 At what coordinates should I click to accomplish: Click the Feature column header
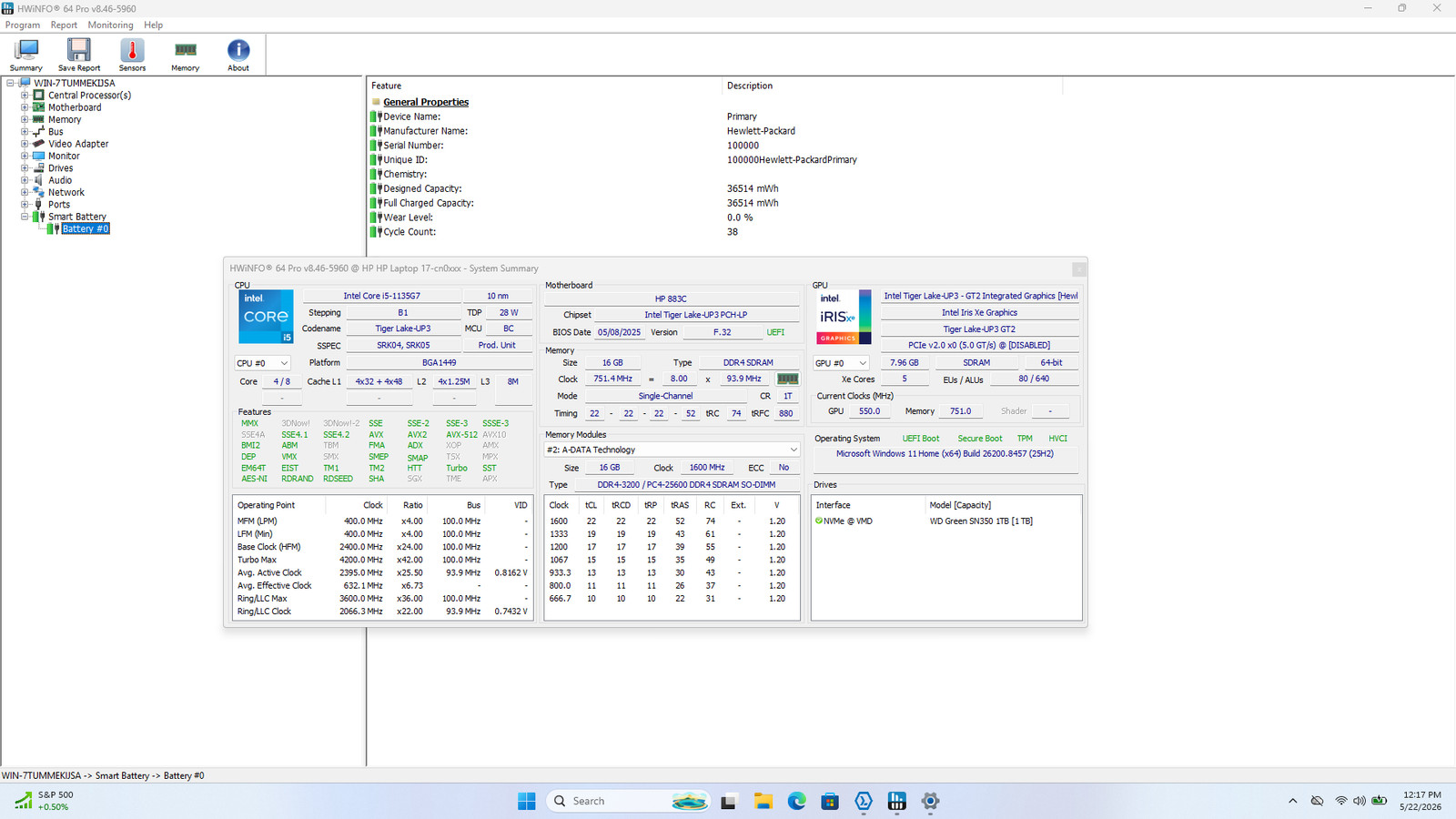point(545,86)
